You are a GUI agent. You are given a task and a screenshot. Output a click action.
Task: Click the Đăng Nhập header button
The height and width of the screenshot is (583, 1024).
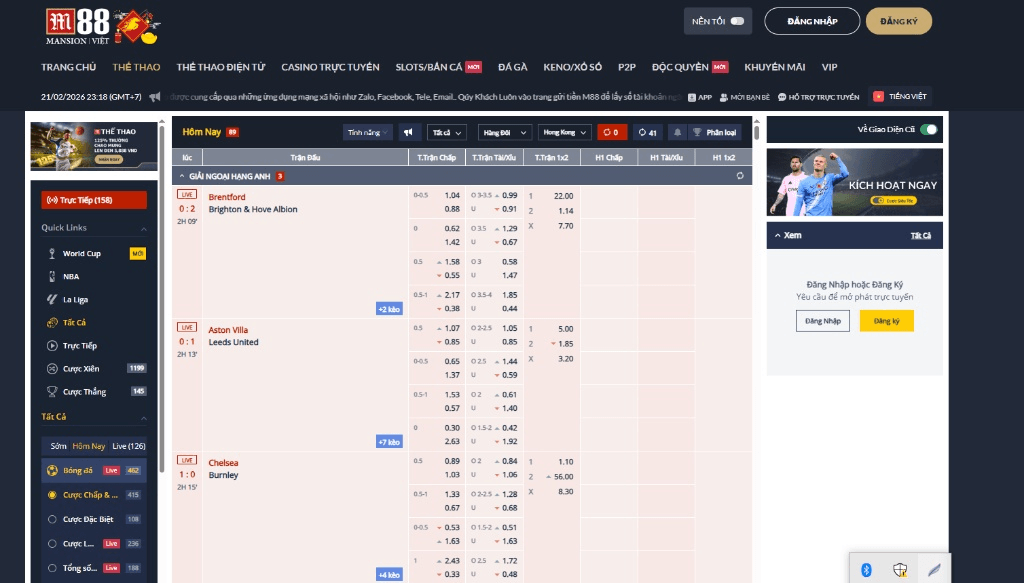(x=812, y=21)
